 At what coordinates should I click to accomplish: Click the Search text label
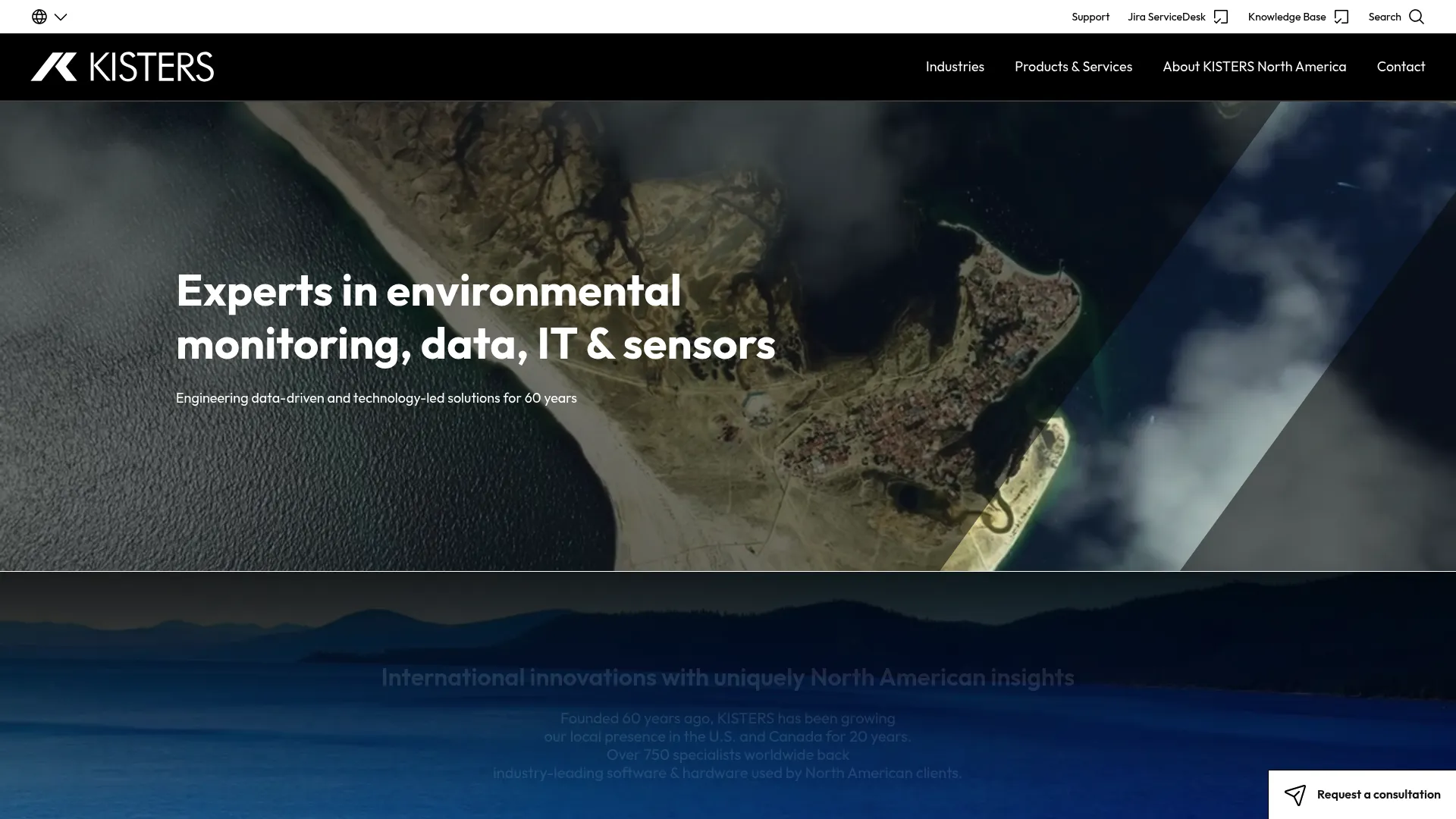pos(1385,17)
